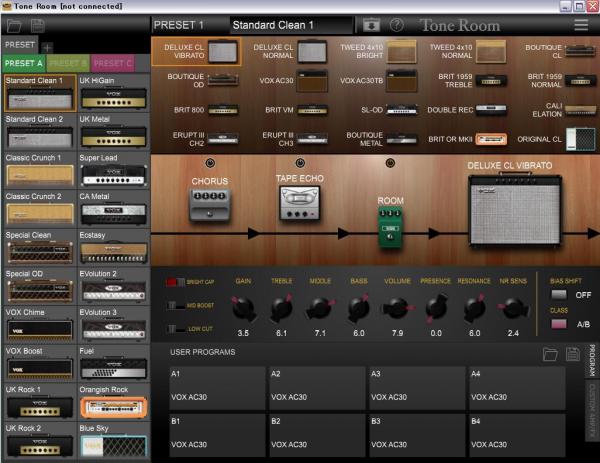Viewport: 600px width, 463px height.
Task: Load the UK HiGain preset
Action: click(x=113, y=93)
